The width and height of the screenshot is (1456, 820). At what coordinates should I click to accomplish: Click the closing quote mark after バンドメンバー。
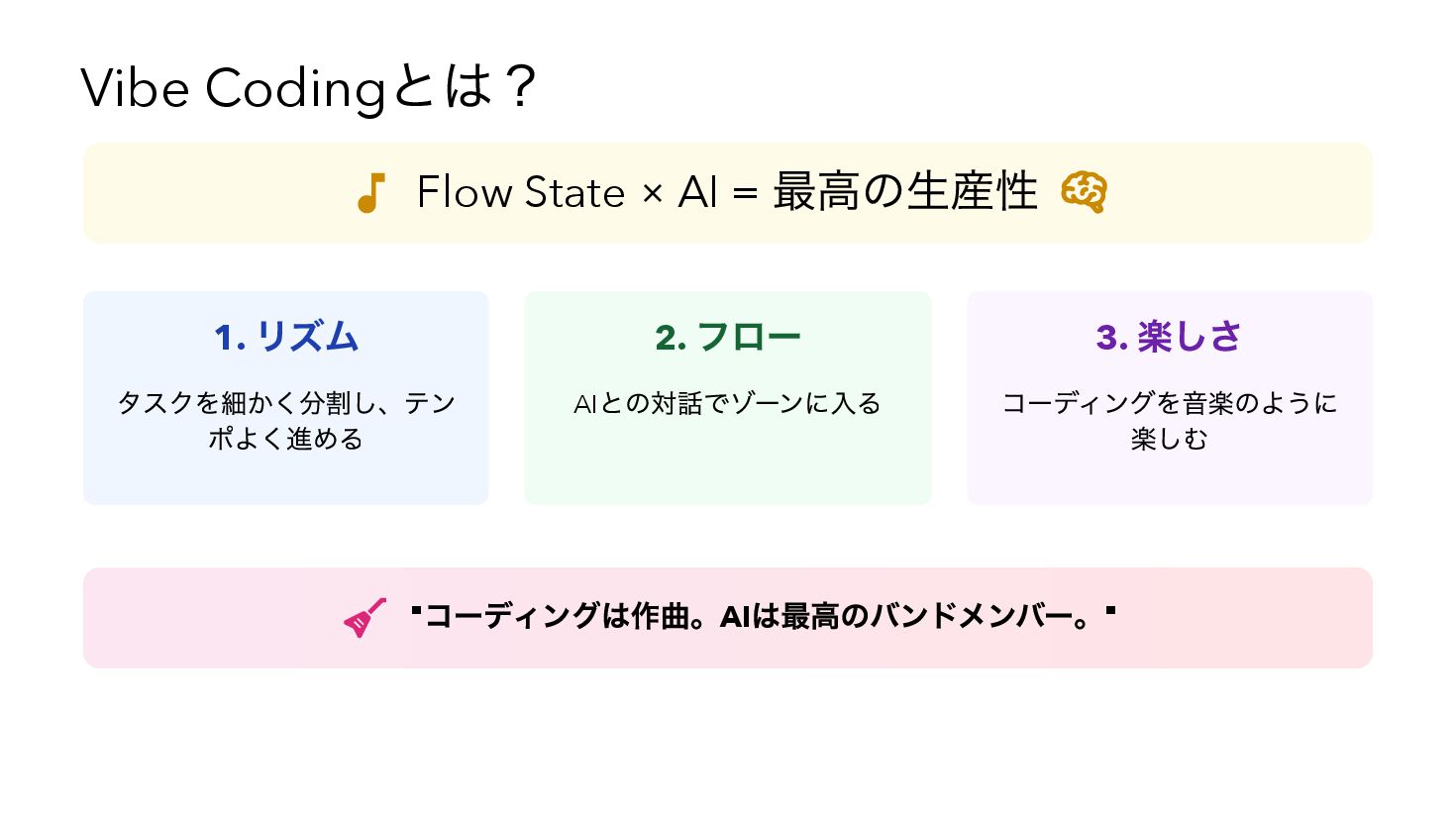[x=1110, y=610]
